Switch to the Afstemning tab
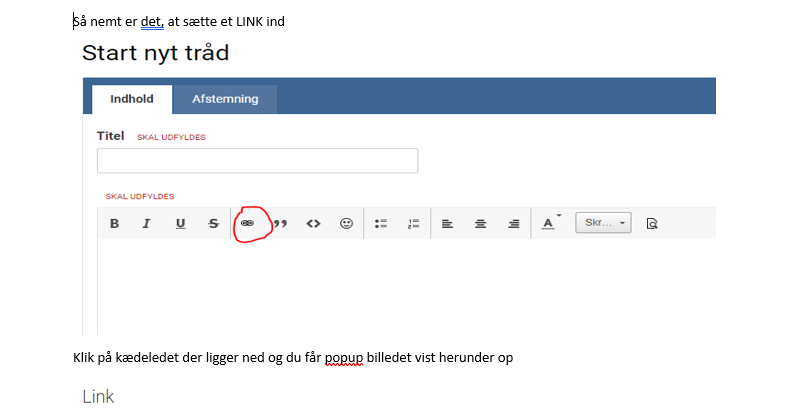 pos(225,99)
